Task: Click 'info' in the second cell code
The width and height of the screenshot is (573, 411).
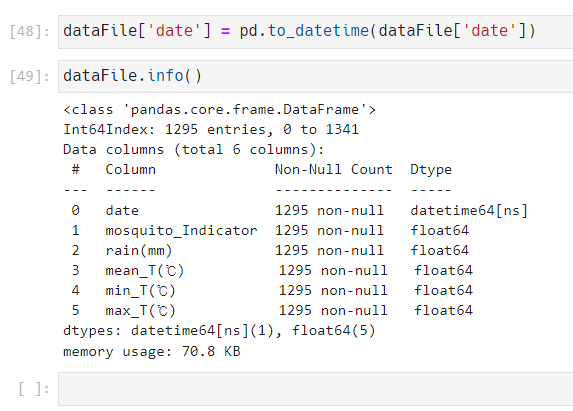Action: pyautogui.click(x=166, y=76)
